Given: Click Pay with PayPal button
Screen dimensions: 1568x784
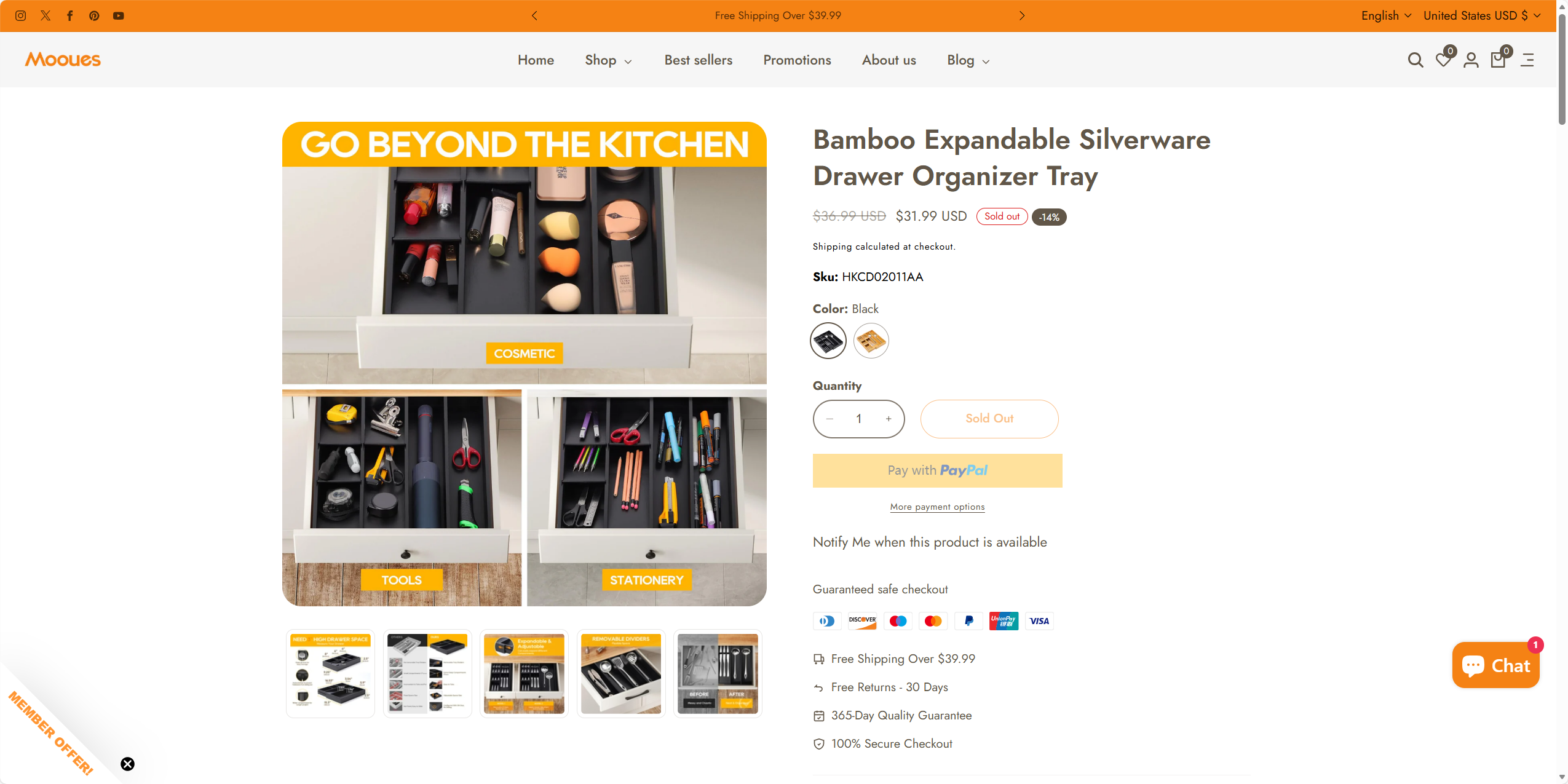Looking at the screenshot, I should (937, 470).
